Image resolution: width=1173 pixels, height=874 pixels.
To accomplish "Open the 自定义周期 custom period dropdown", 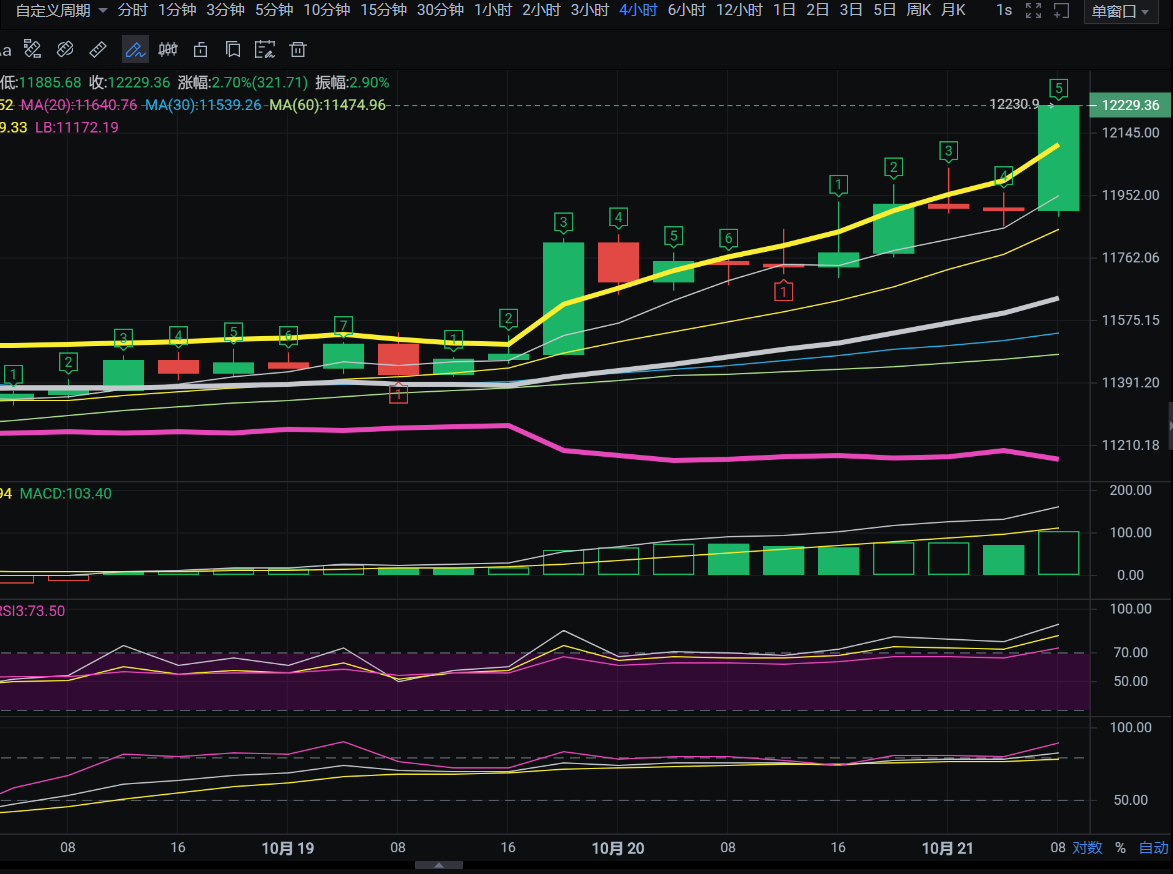I will click(x=61, y=10).
